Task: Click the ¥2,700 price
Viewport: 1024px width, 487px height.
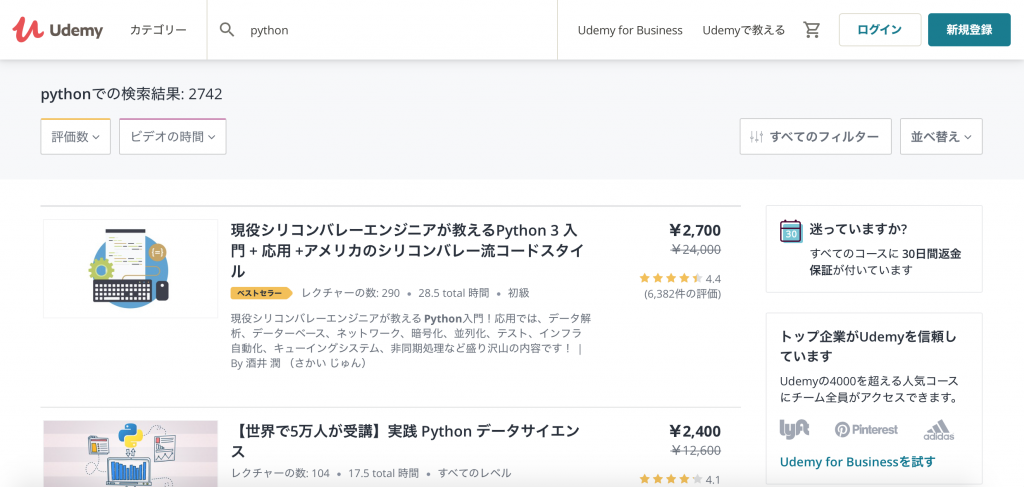Action: click(x=695, y=230)
